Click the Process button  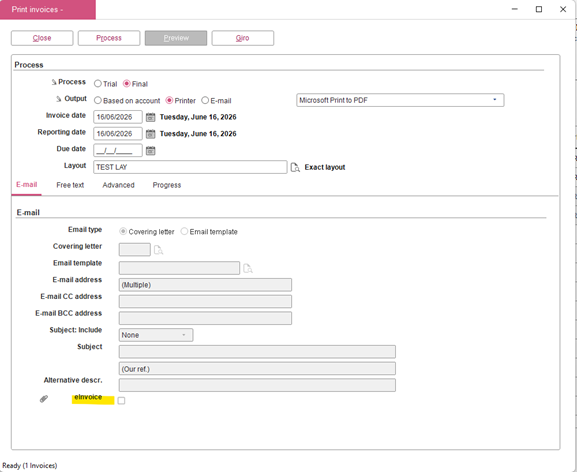[x=109, y=38]
